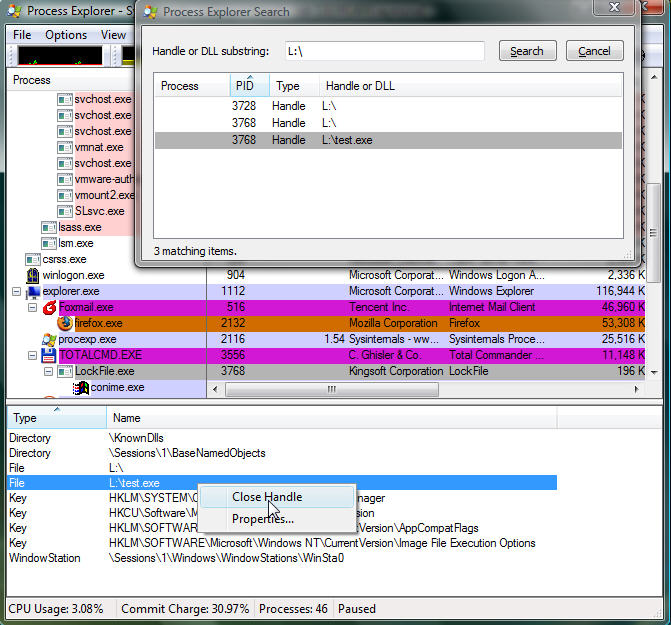Viewport: 671px width, 625px height.
Task: Sort search results by the Process column
Action: [x=192, y=86]
